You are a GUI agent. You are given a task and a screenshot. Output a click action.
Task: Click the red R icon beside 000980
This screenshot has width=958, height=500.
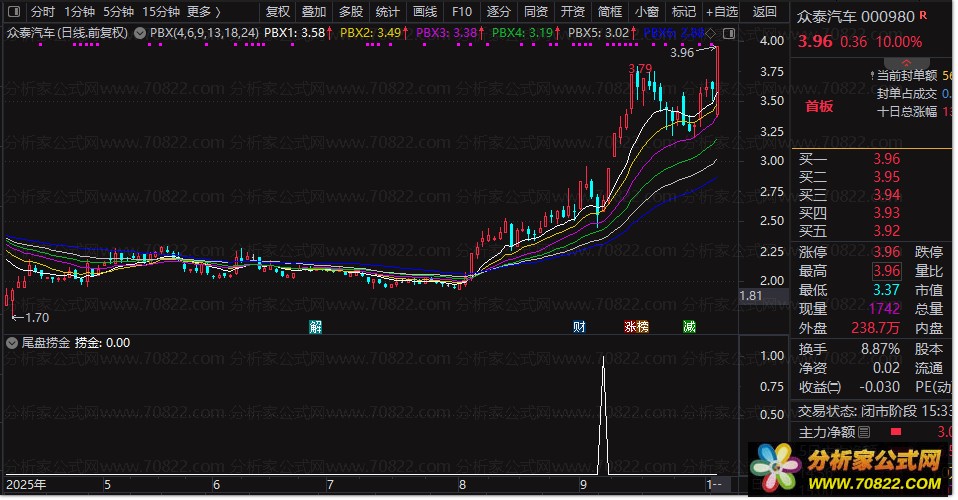[x=923, y=15]
